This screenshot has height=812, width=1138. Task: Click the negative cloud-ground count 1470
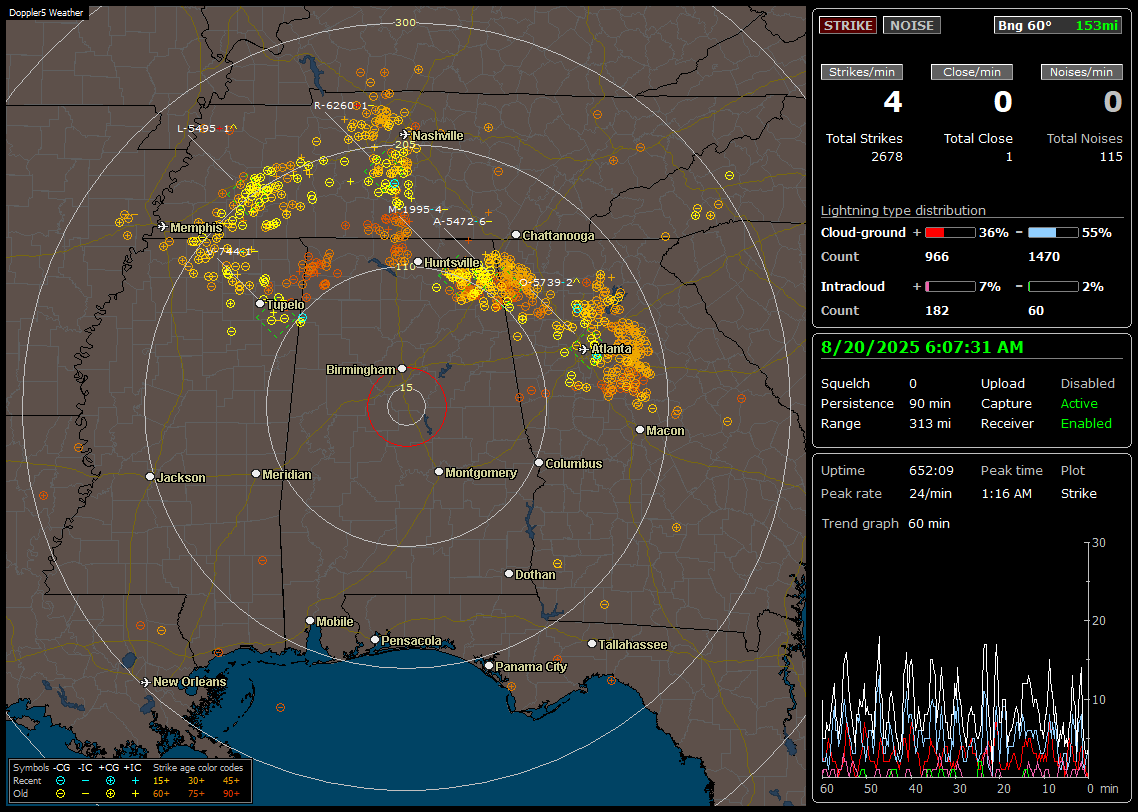coord(1044,257)
